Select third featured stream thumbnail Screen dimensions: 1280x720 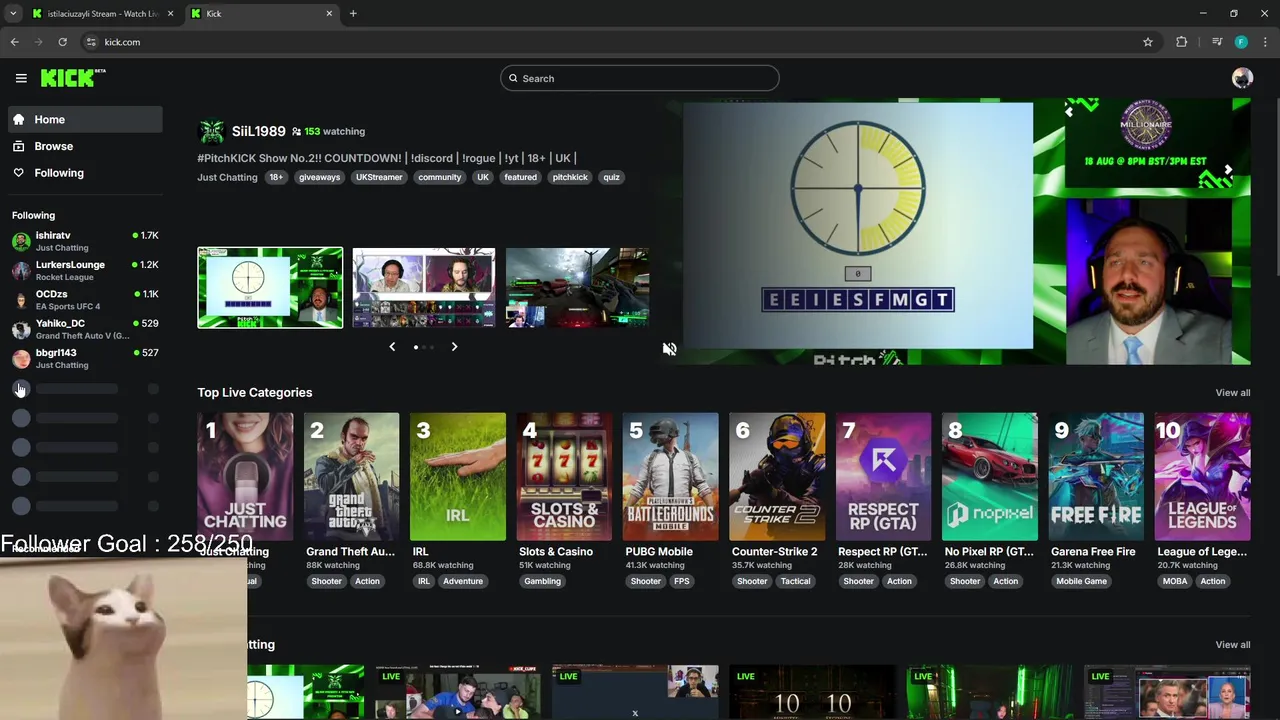[x=578, y=288]
